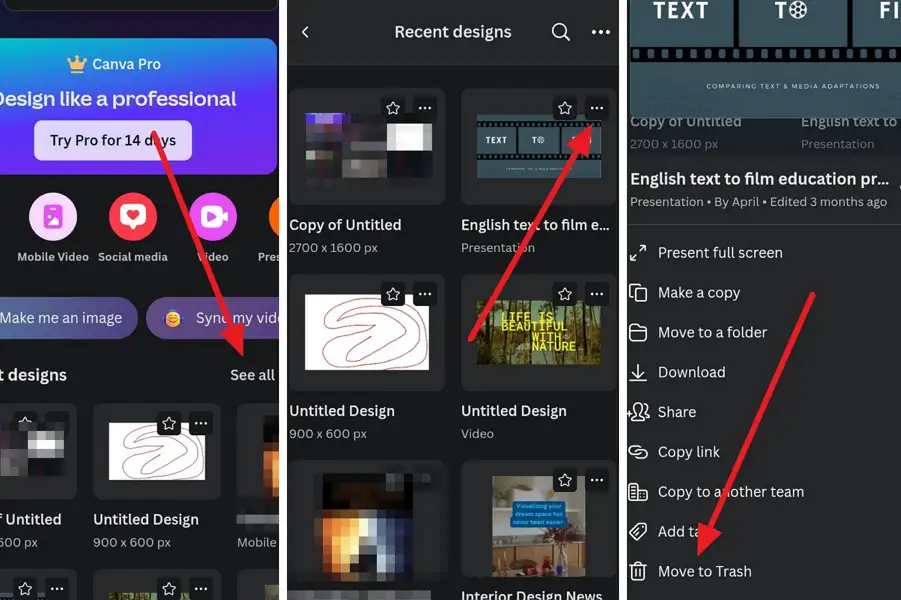Tap the tag icon in the design menu
Image resolution: width=901 pixels, height=600 pixels.
pos(638,532)
